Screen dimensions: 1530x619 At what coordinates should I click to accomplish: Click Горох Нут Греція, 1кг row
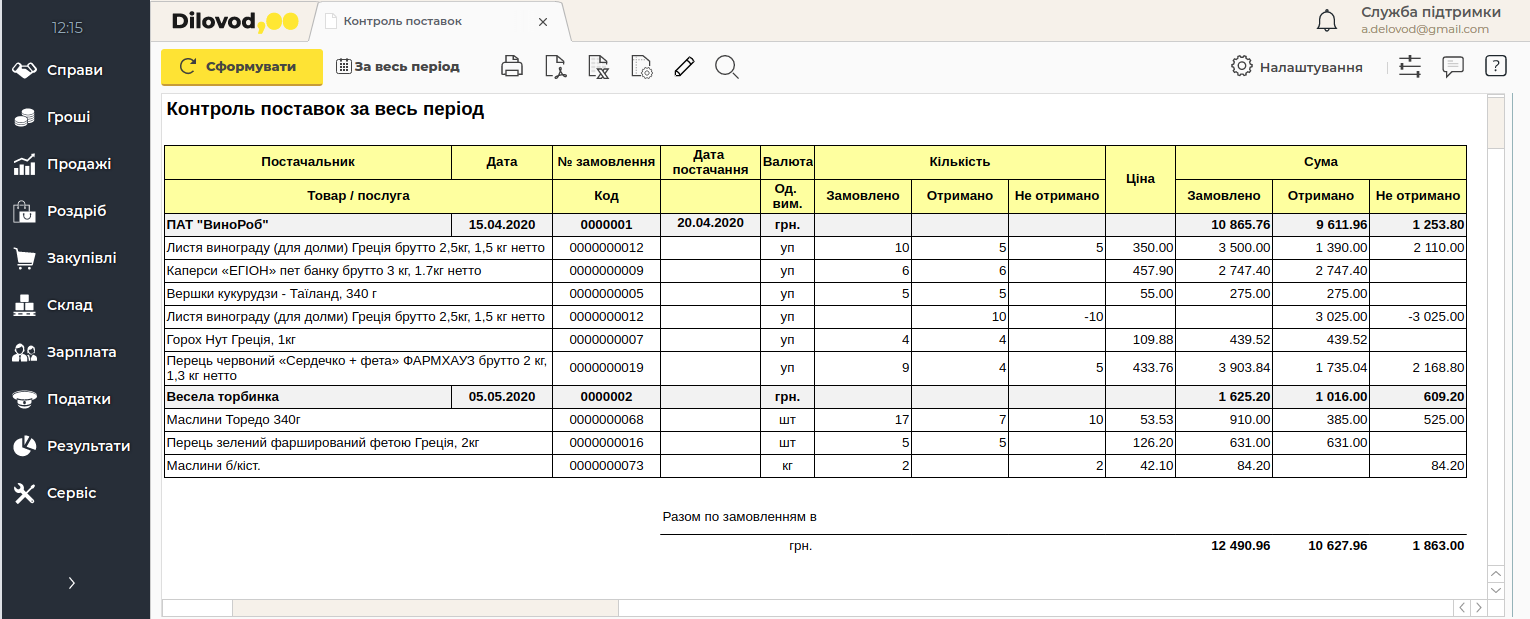(x=815, y=340)
